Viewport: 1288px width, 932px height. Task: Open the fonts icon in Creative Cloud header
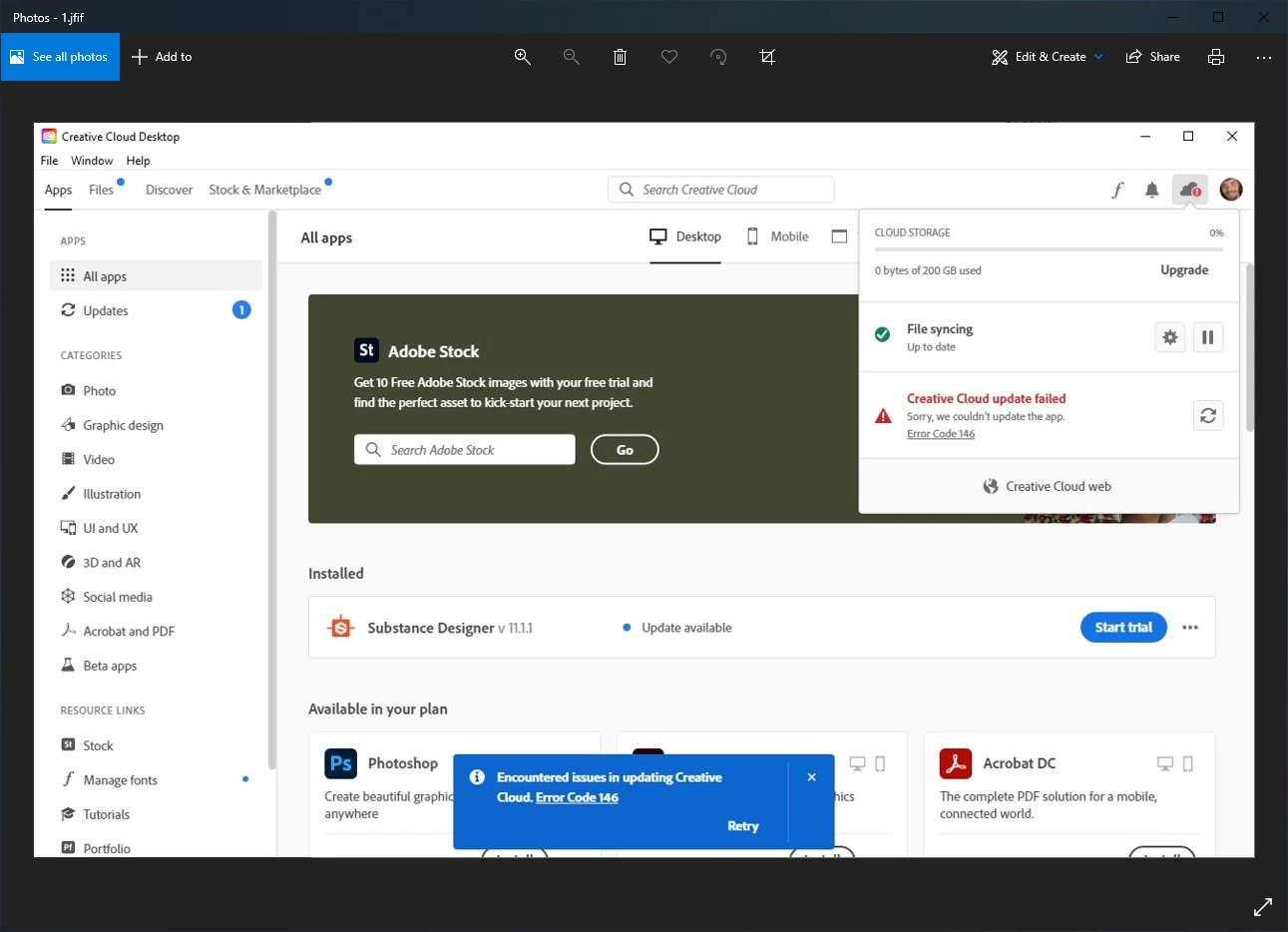[x=1117, y=190]
